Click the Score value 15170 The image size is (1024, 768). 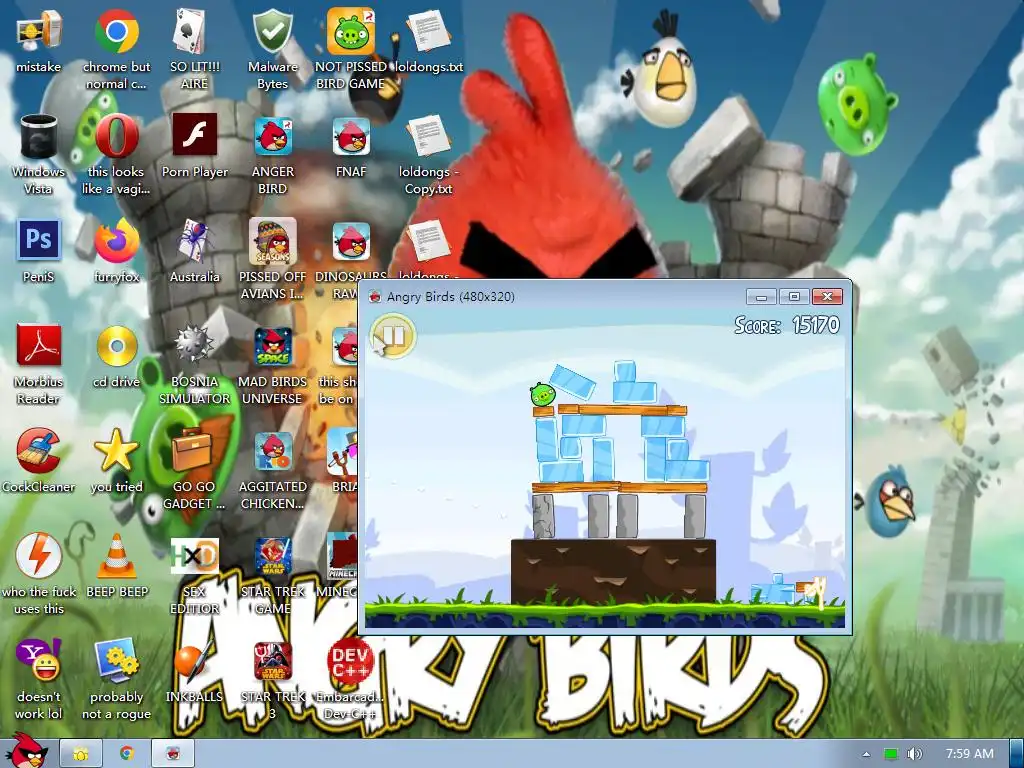pos(816,325)
